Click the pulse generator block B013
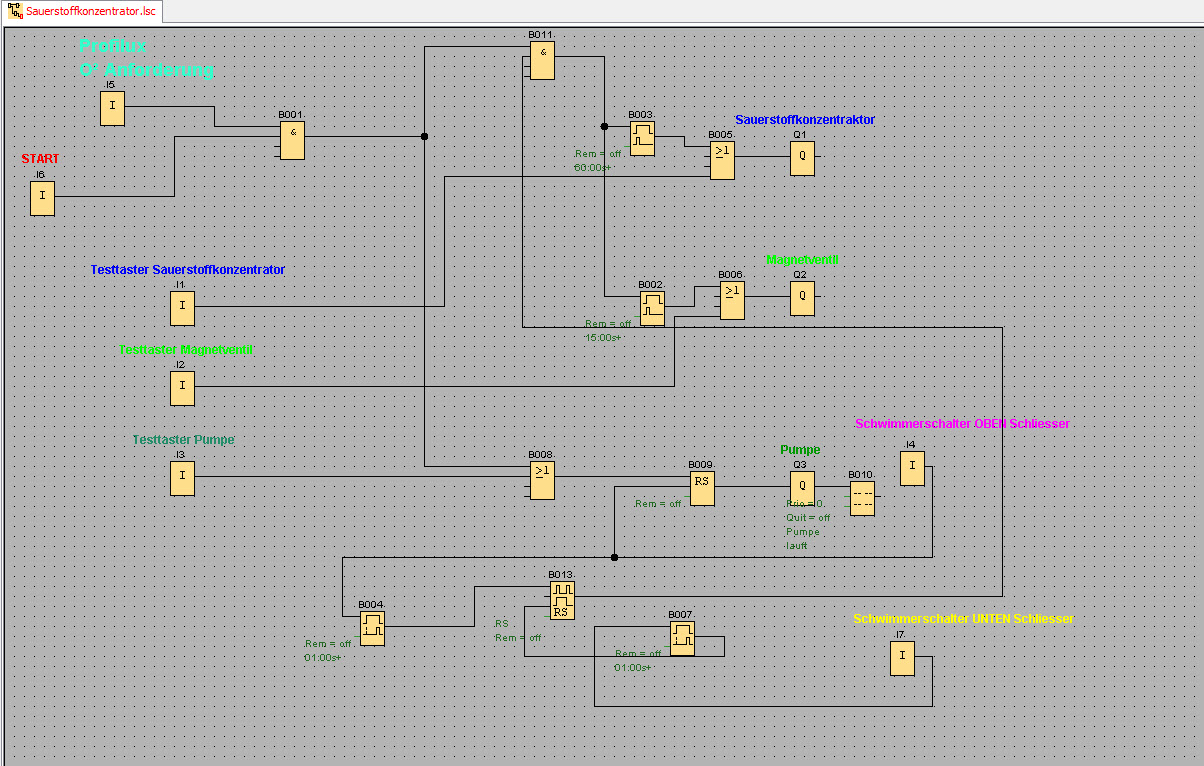Screen dimensions: 1204x766 (x=562, y=600)
